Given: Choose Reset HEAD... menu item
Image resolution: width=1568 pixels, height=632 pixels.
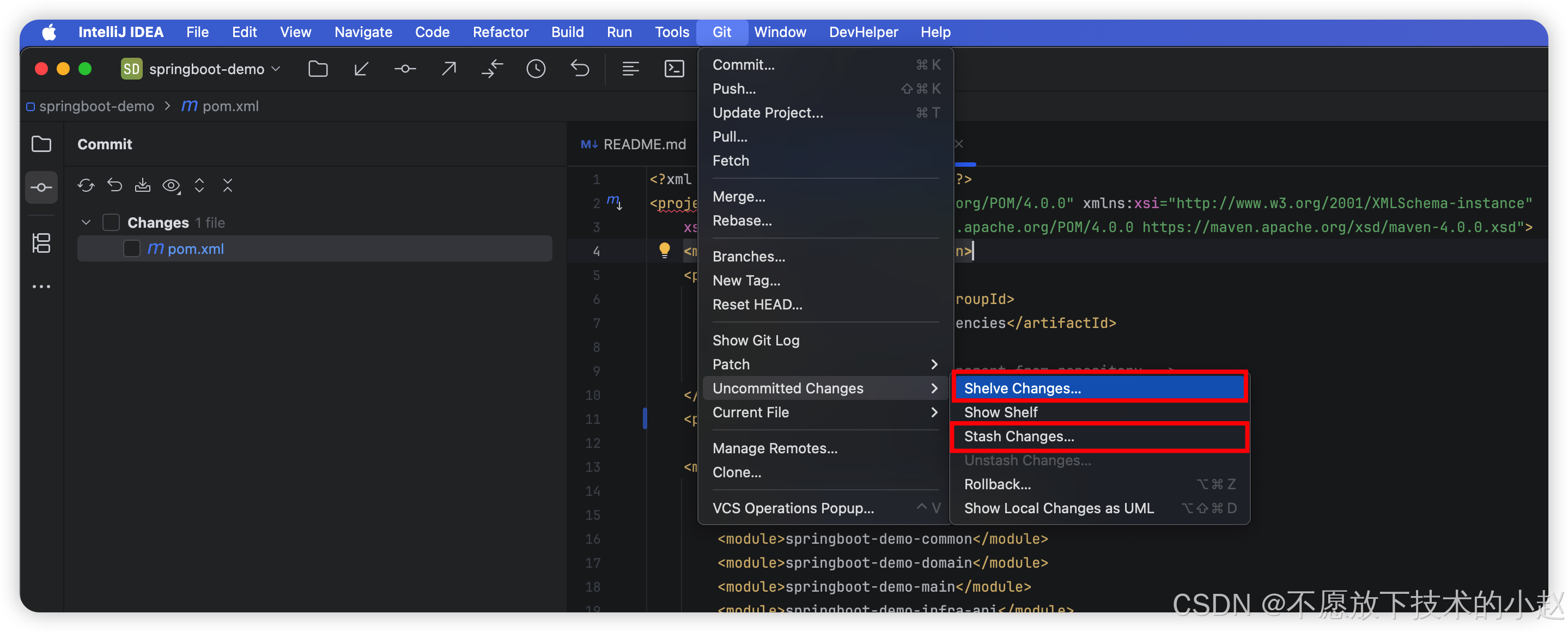Looking at the screenshot, I should [x=825, y=305].
